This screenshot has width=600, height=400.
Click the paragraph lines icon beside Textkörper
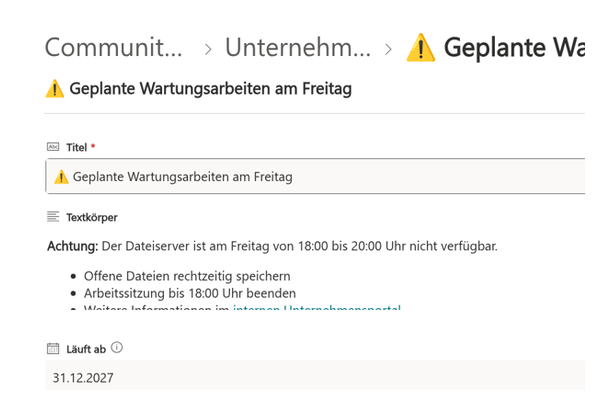coord(53,217)
